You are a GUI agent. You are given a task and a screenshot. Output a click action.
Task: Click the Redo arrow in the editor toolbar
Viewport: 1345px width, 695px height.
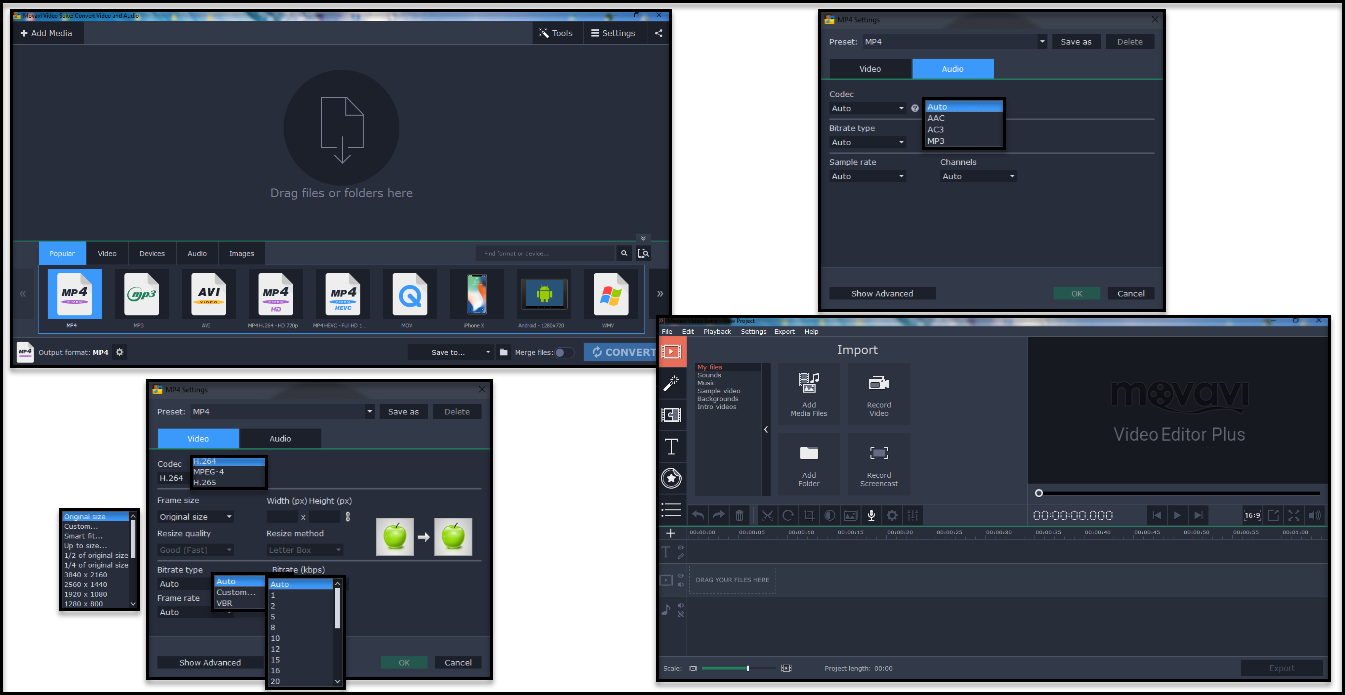[x=718, y=515]
